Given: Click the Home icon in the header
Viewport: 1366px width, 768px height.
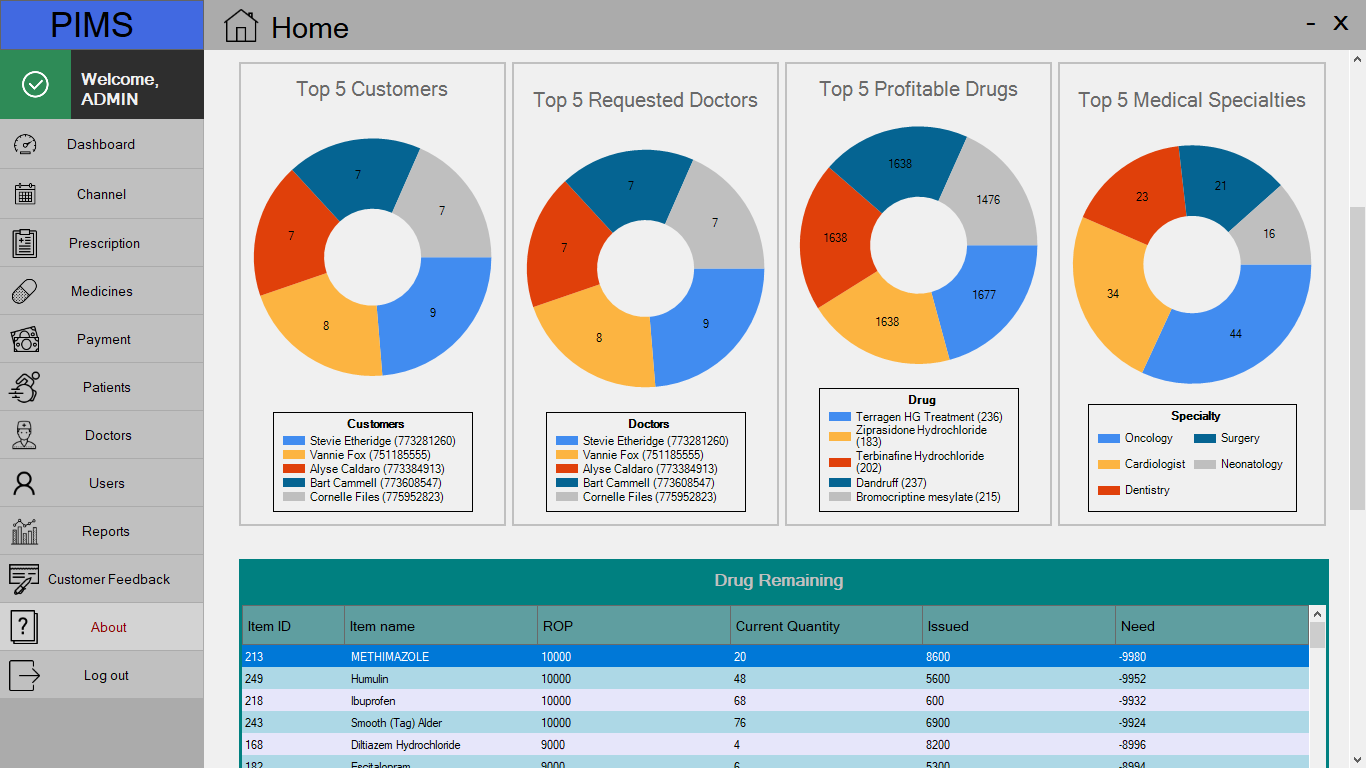Looking at the screenshot, I should click(x=239, y=27).
